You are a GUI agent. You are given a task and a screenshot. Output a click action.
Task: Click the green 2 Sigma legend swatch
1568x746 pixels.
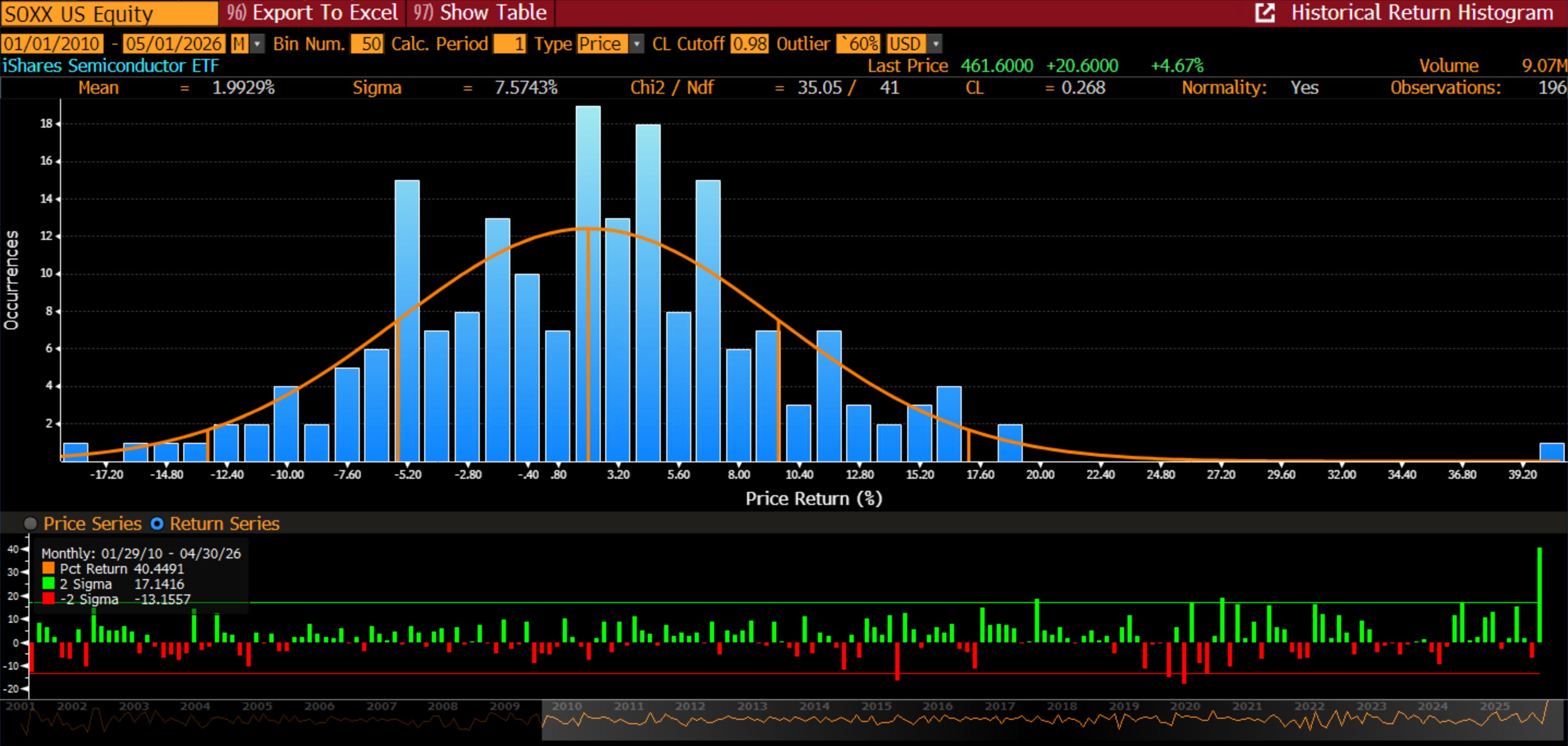pos(49,583)
